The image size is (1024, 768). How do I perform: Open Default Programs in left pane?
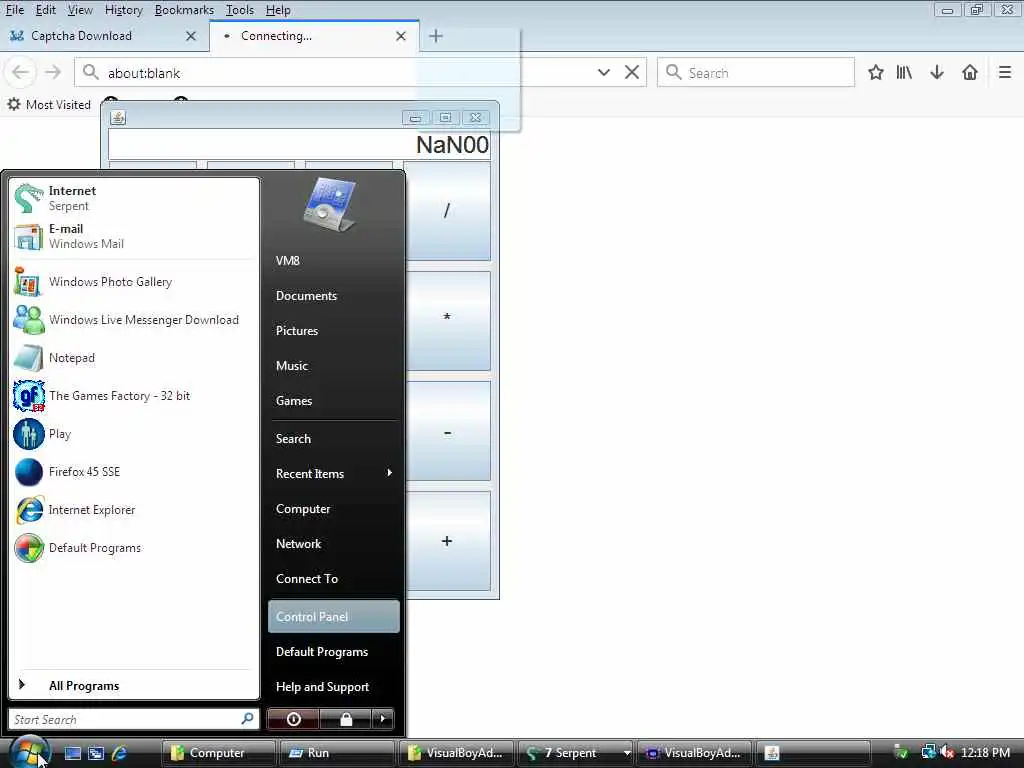click(x=134, y=548)
